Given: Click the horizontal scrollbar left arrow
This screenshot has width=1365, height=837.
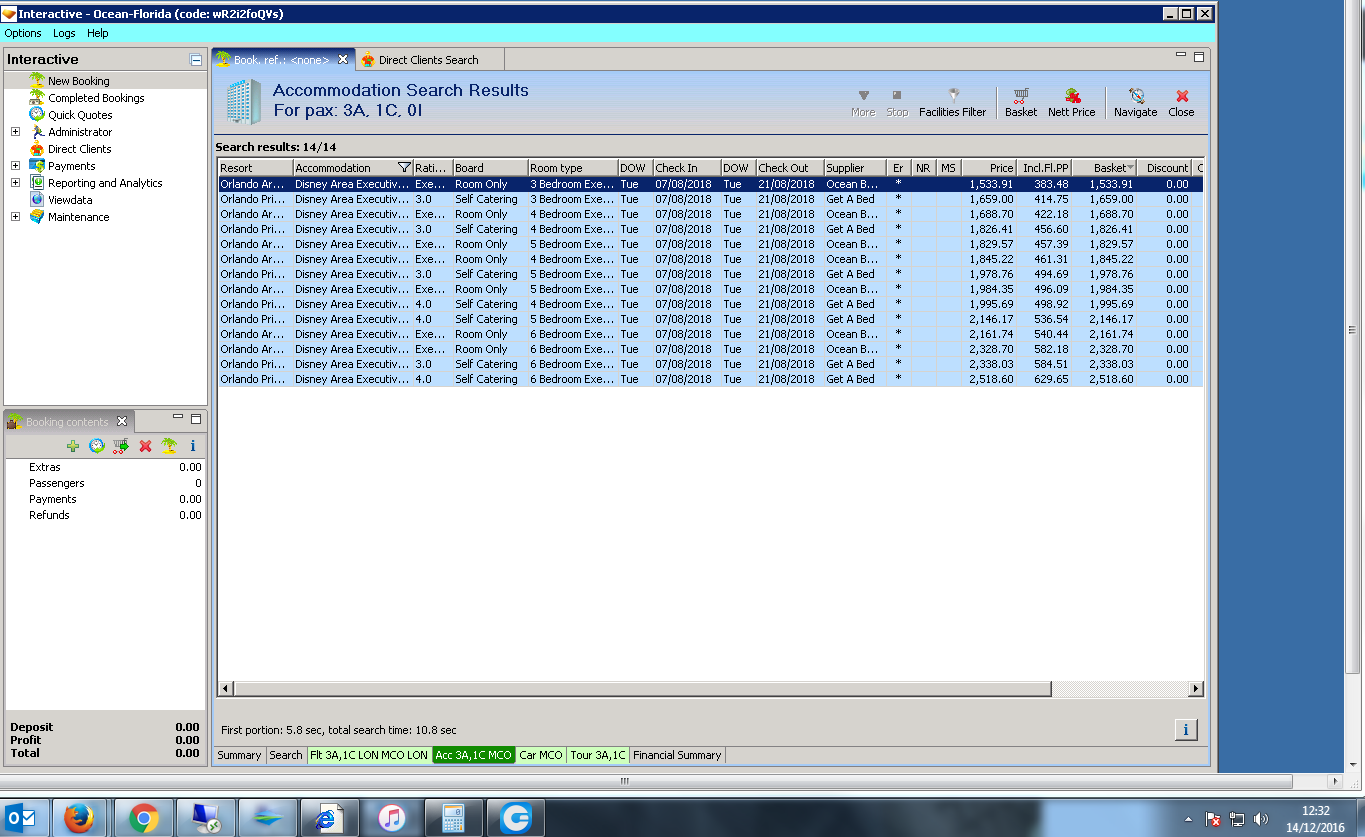Looking at the screenshot, I should coord(225,689).
